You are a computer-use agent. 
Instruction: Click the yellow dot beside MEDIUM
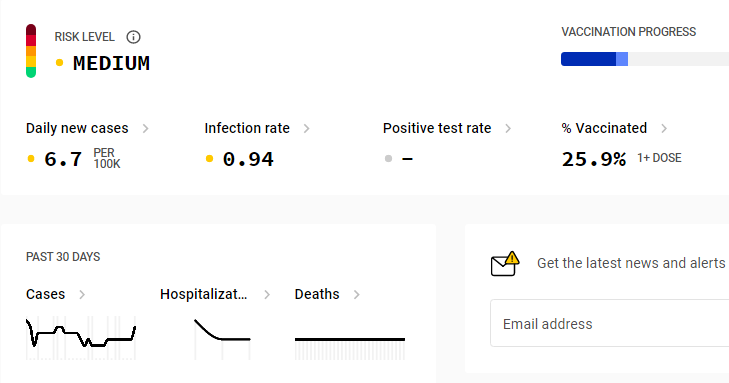point(59,63)
